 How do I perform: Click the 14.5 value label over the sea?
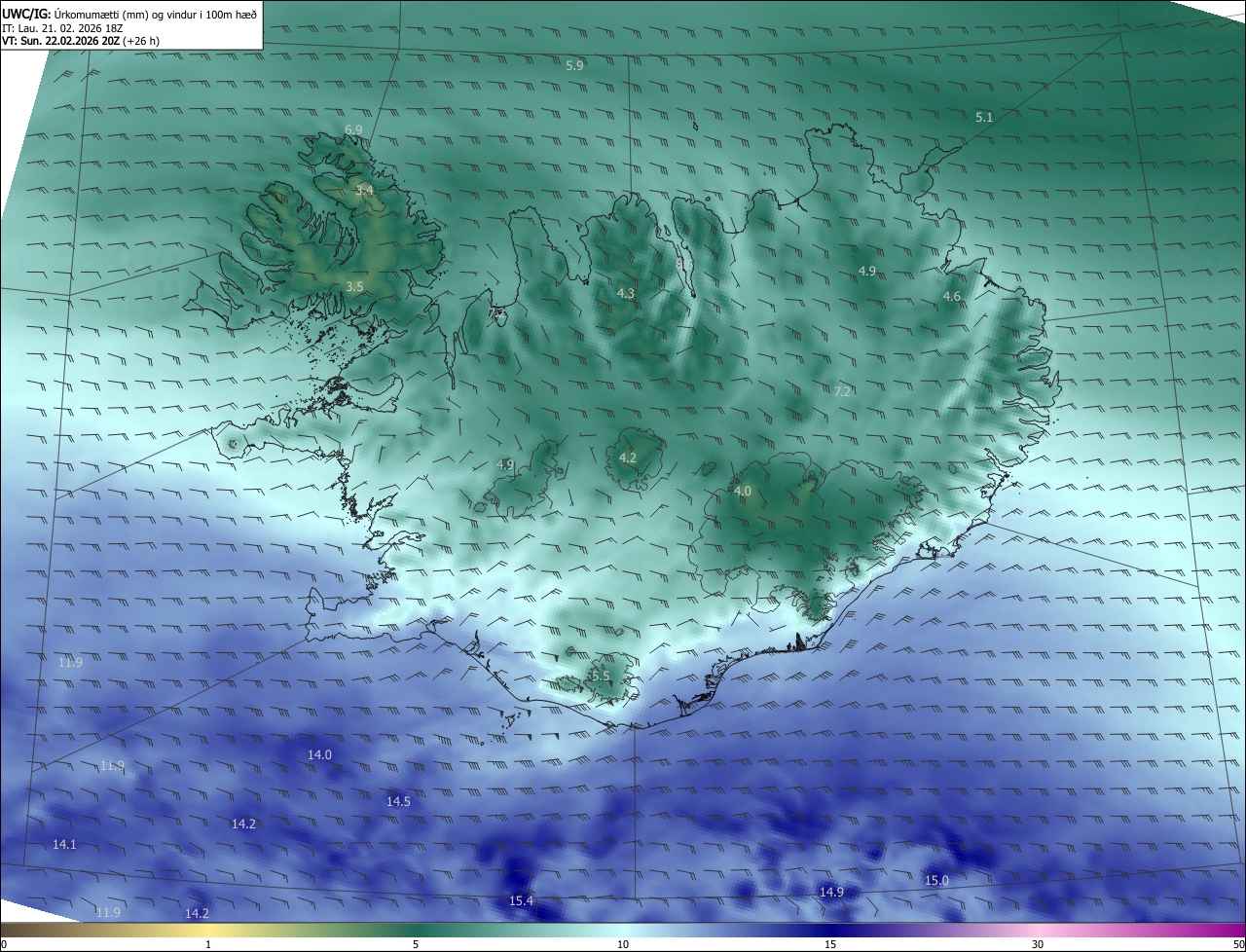coord(398,801)
